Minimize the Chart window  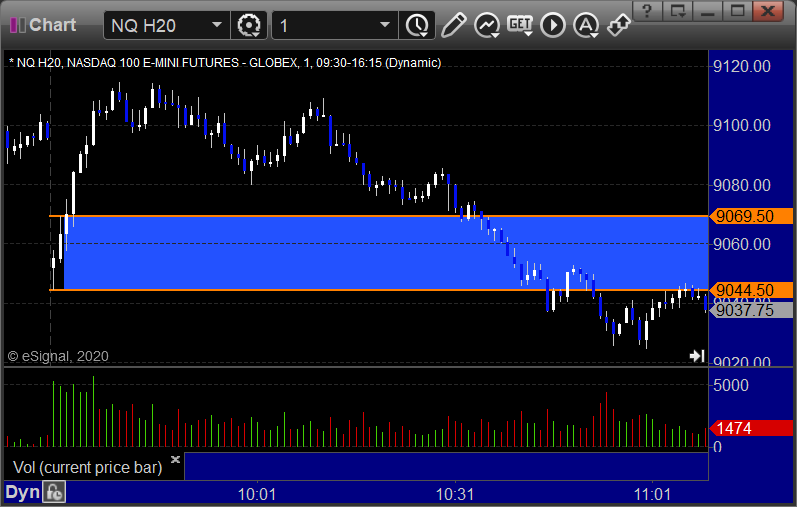(x=708, y=10)
